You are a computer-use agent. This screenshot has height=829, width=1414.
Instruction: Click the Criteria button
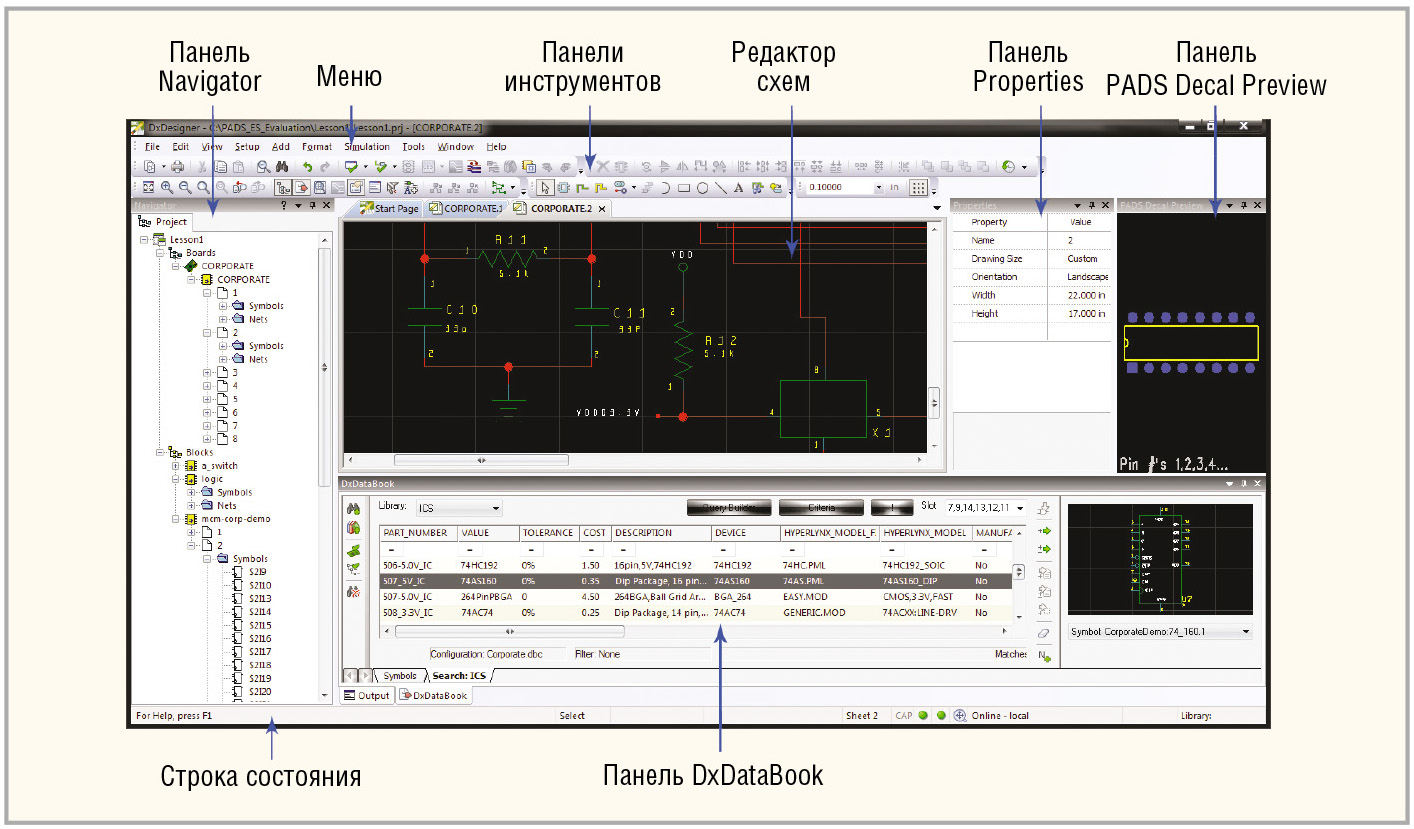pos(820,507)
